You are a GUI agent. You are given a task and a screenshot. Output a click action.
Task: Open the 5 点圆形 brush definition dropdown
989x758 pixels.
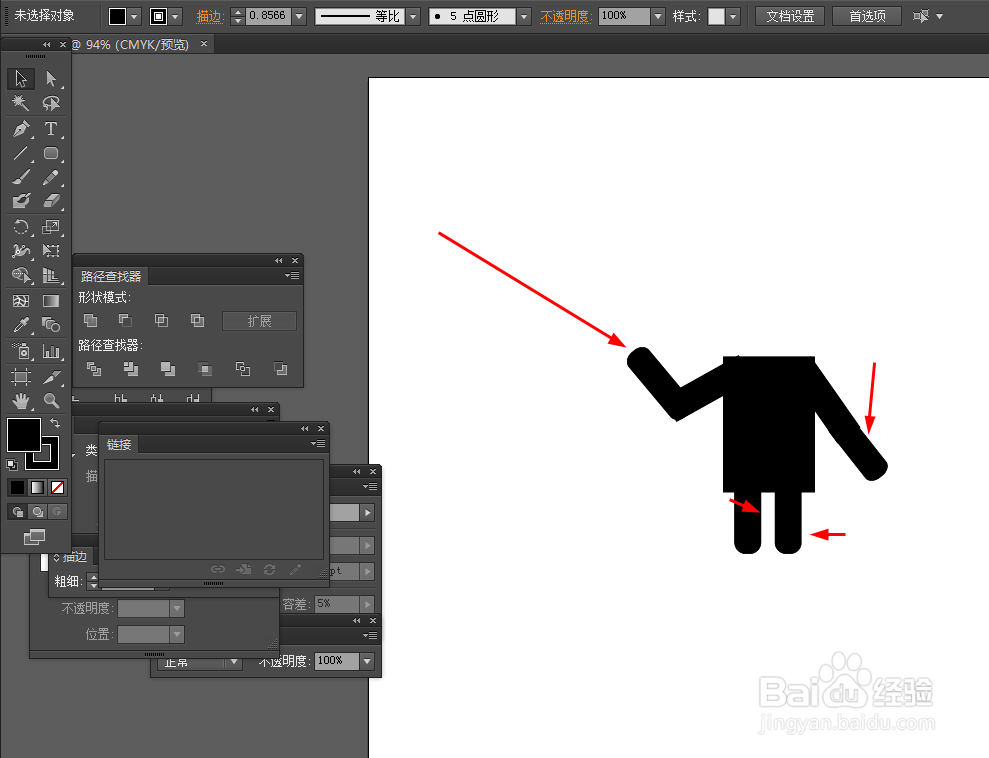(x=524, y=16)
